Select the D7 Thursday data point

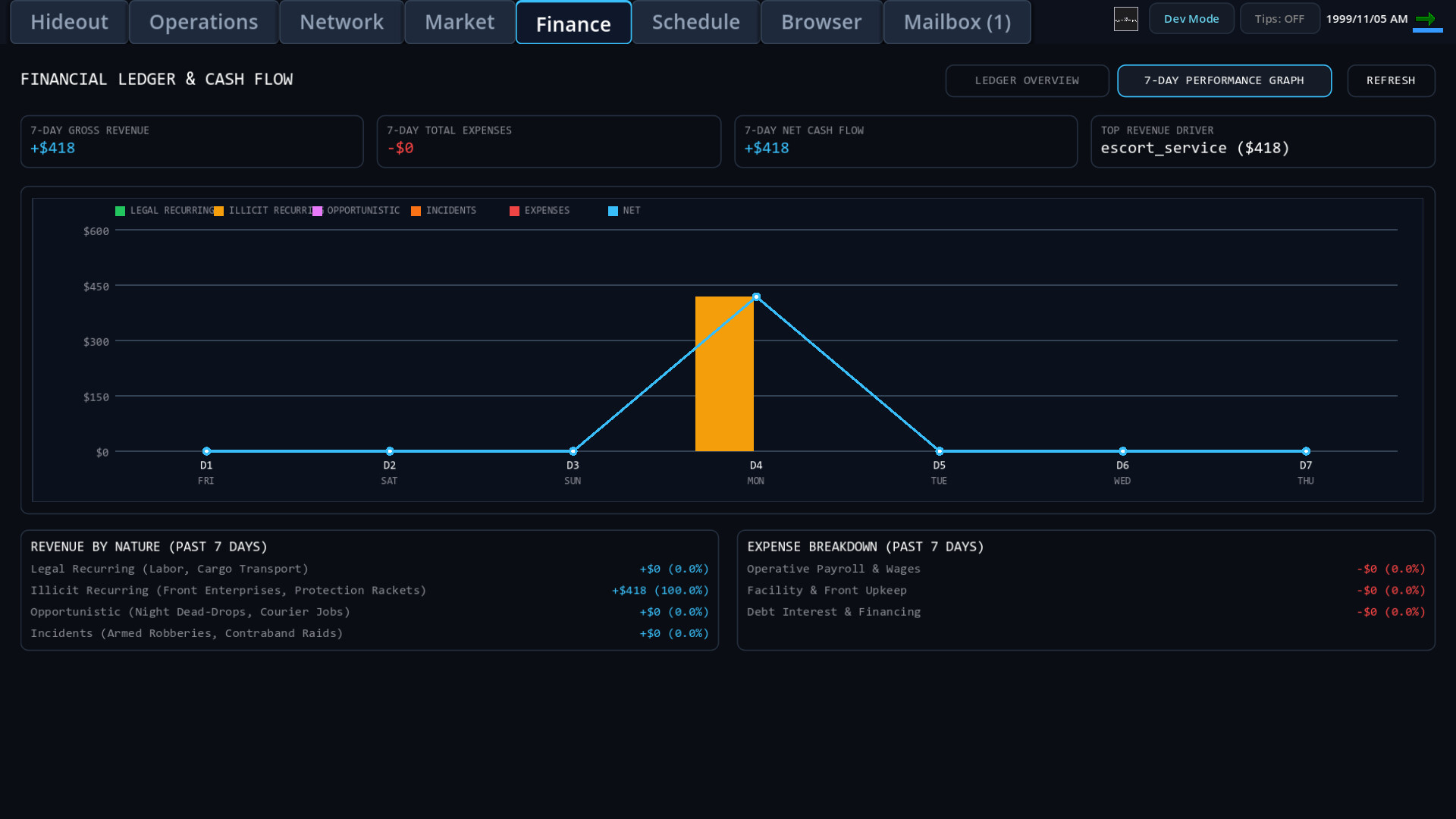click(x=1306, y=451)
